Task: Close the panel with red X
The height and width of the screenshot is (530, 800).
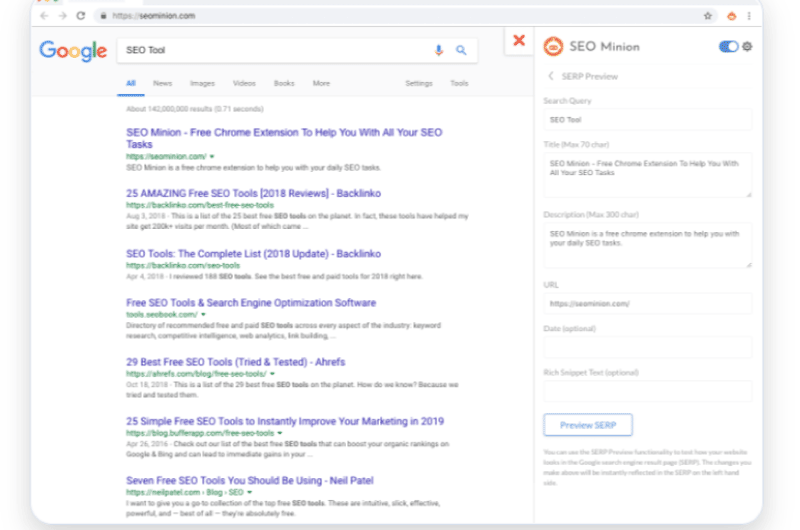Action: (519, 40)
